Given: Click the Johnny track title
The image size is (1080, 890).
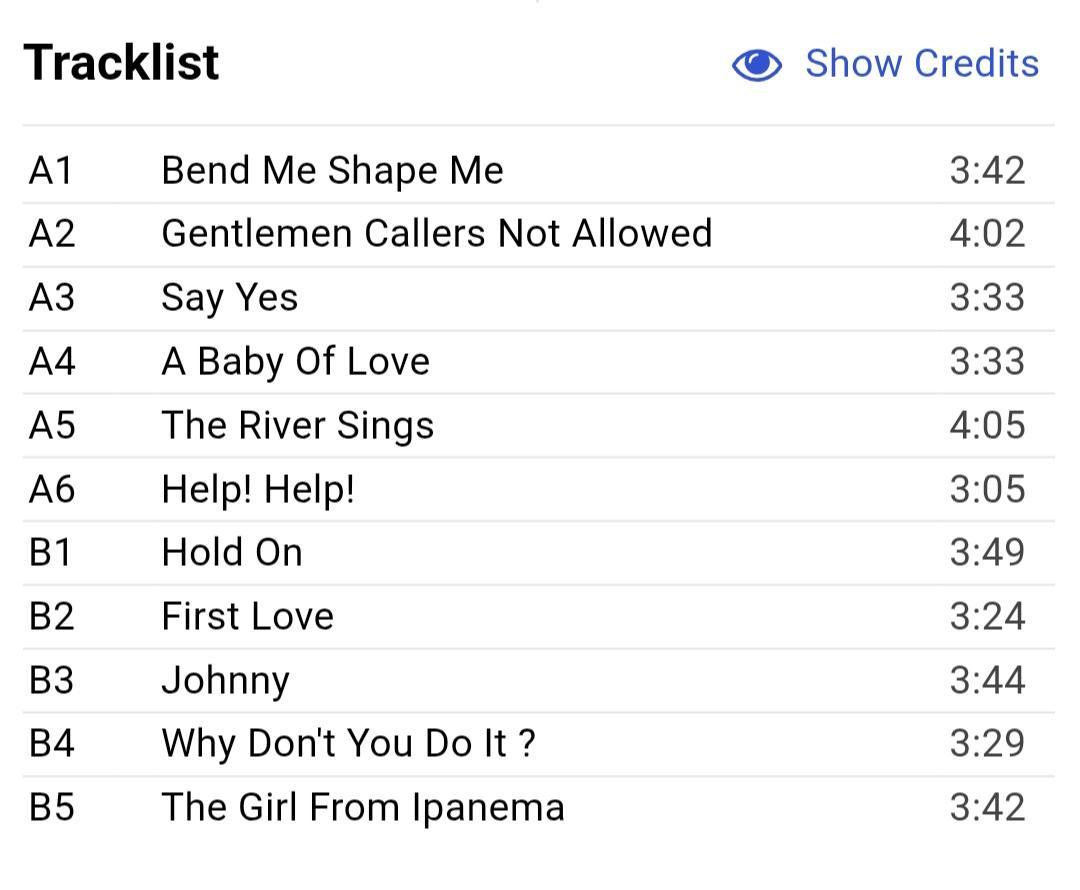Looking at the screenshot, I should [225, 681].
